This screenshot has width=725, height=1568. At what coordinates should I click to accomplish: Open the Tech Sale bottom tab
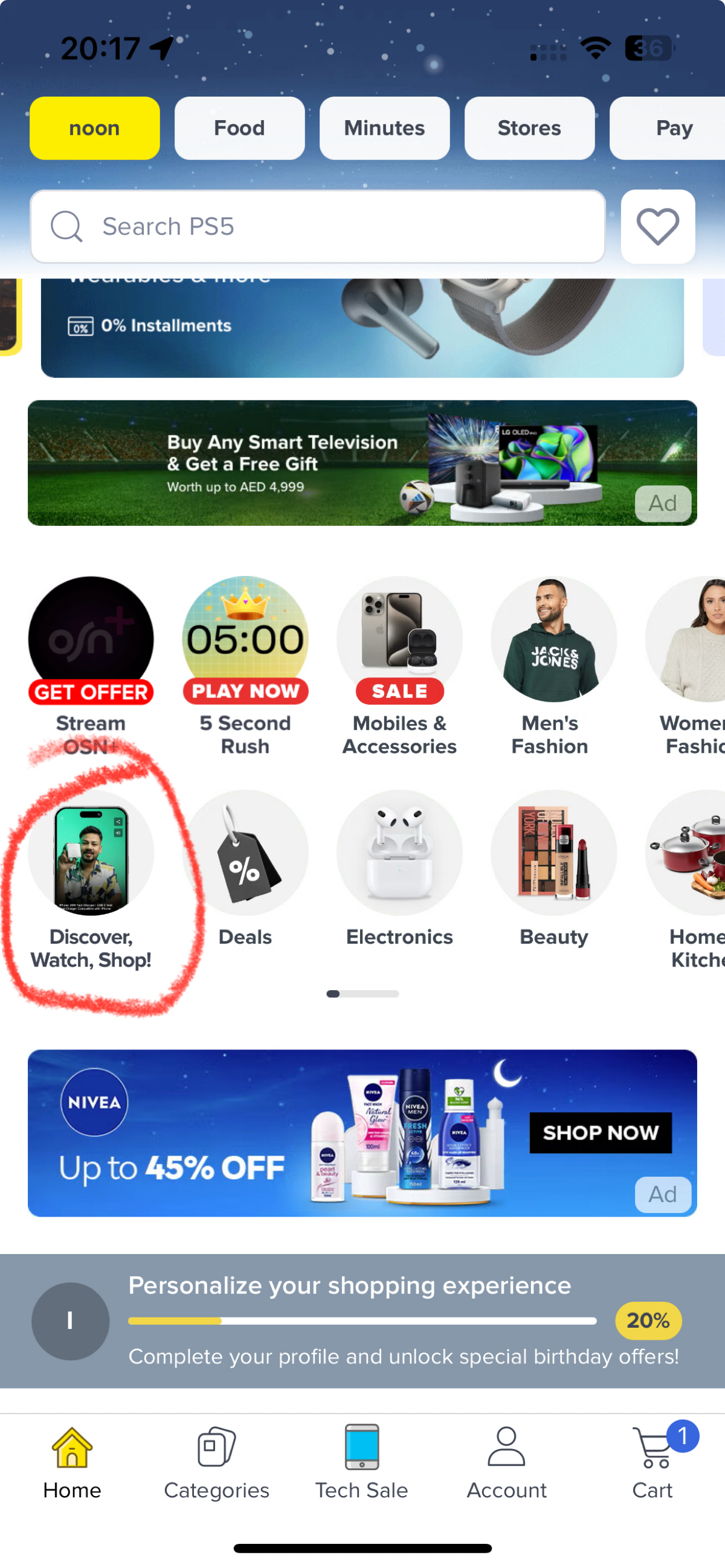point(362,1462)
